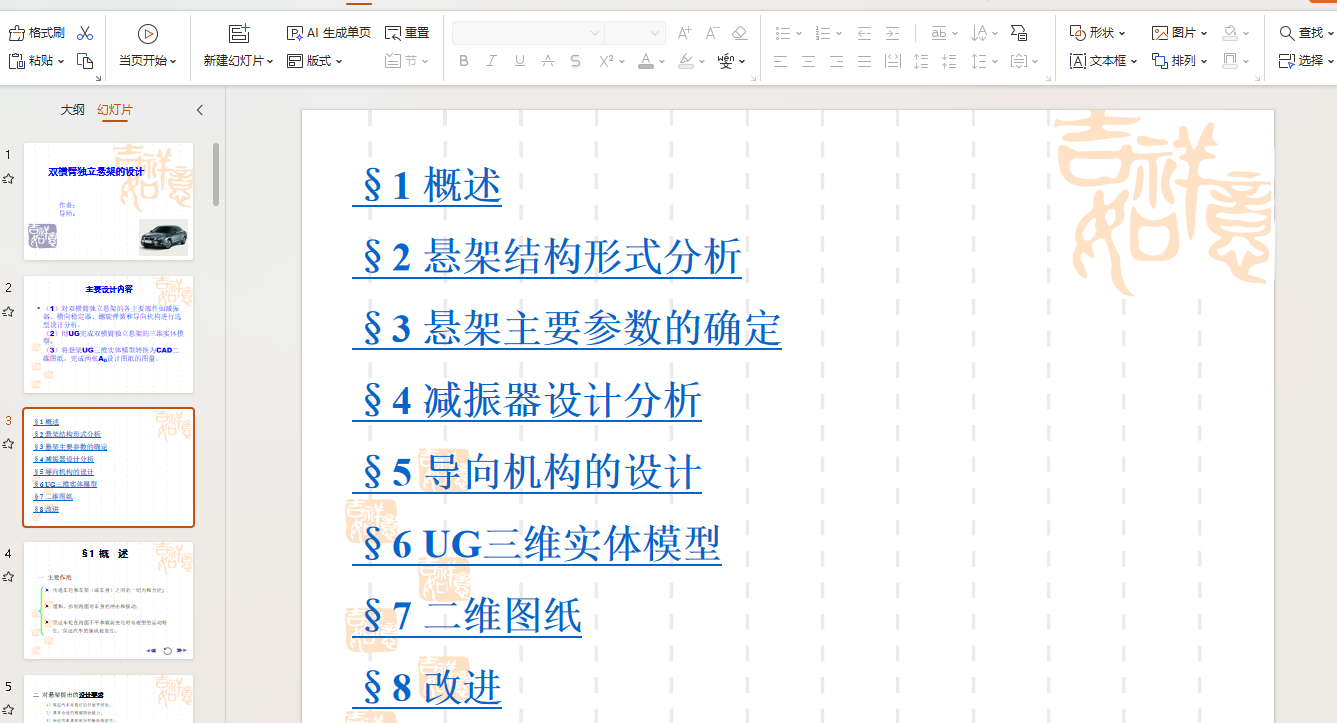
Task: Open the paragraph dialog launcher arrow
Action: 1048,78
